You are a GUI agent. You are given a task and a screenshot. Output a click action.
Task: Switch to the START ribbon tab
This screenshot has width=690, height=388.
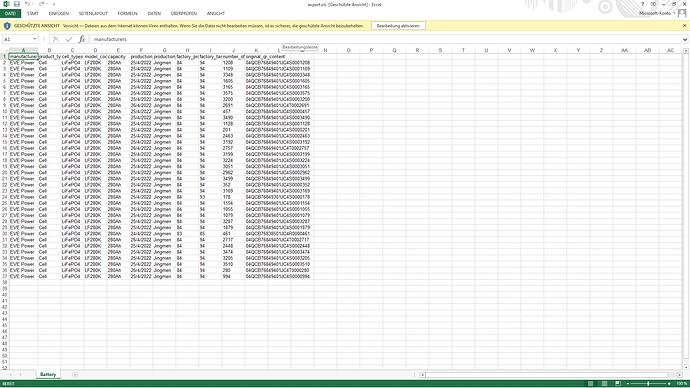(x=33, y=14)
